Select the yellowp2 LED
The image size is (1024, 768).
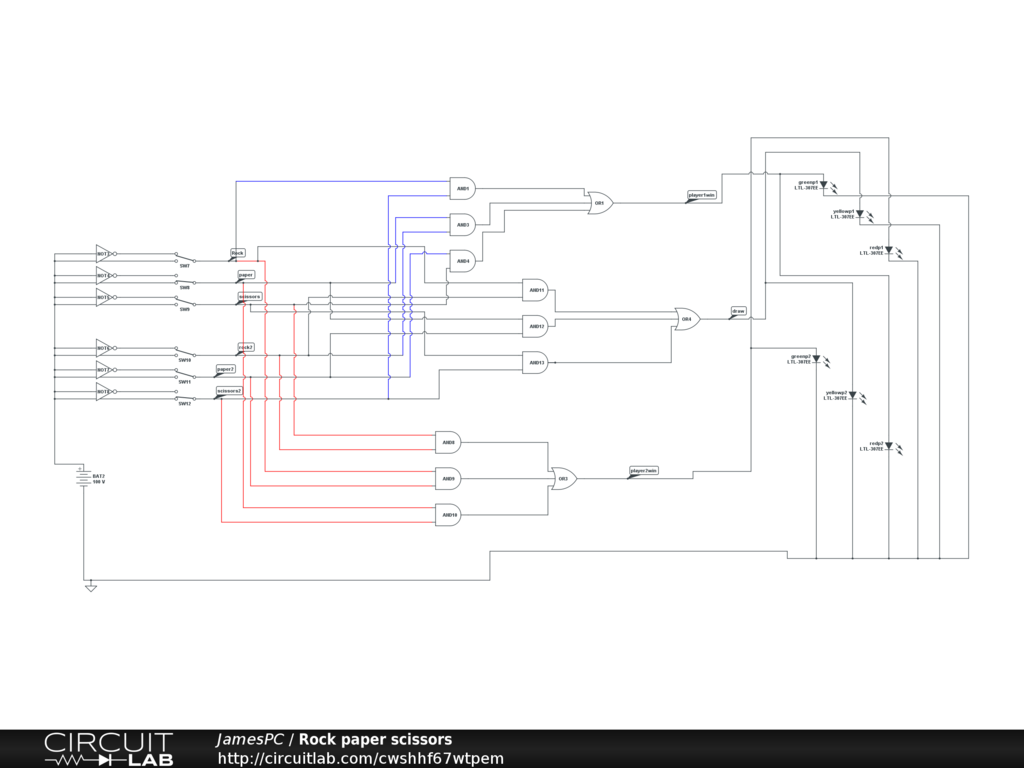tap(852, 395)
